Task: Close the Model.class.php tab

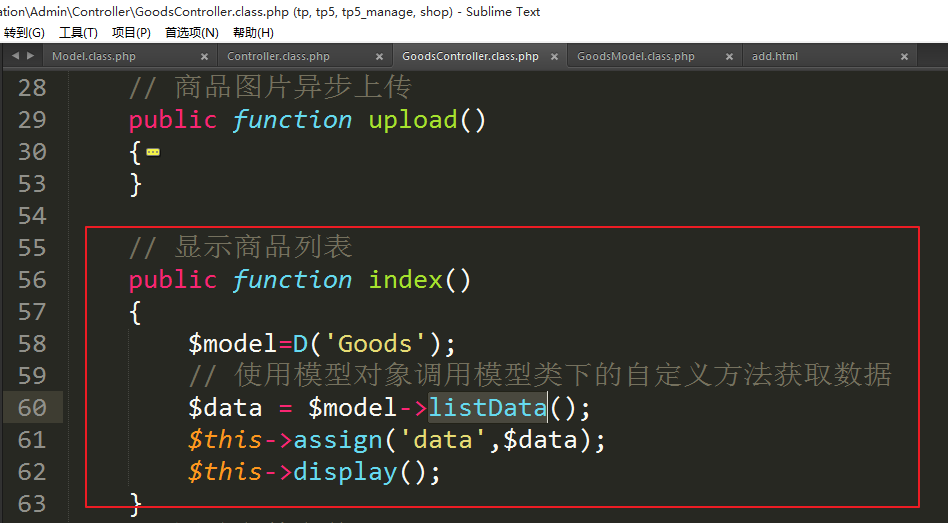Action: (205, 57)
